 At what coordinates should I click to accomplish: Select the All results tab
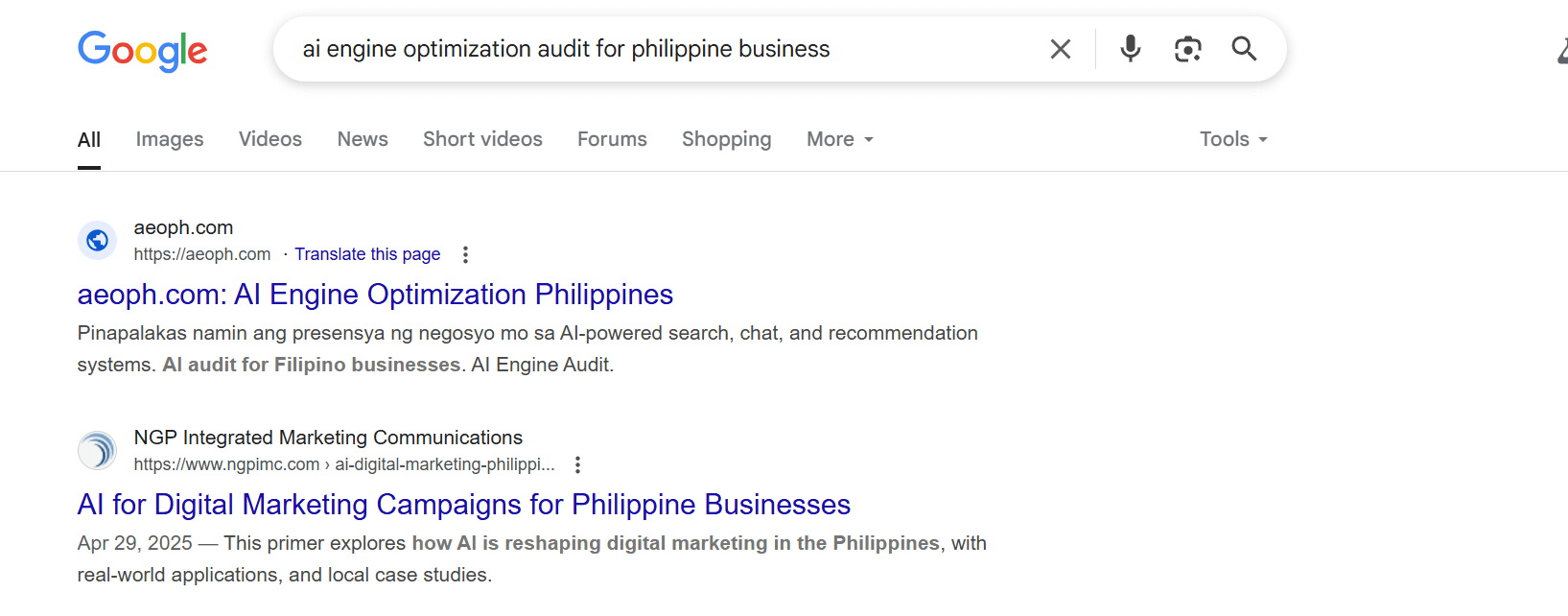coord(89,140)
